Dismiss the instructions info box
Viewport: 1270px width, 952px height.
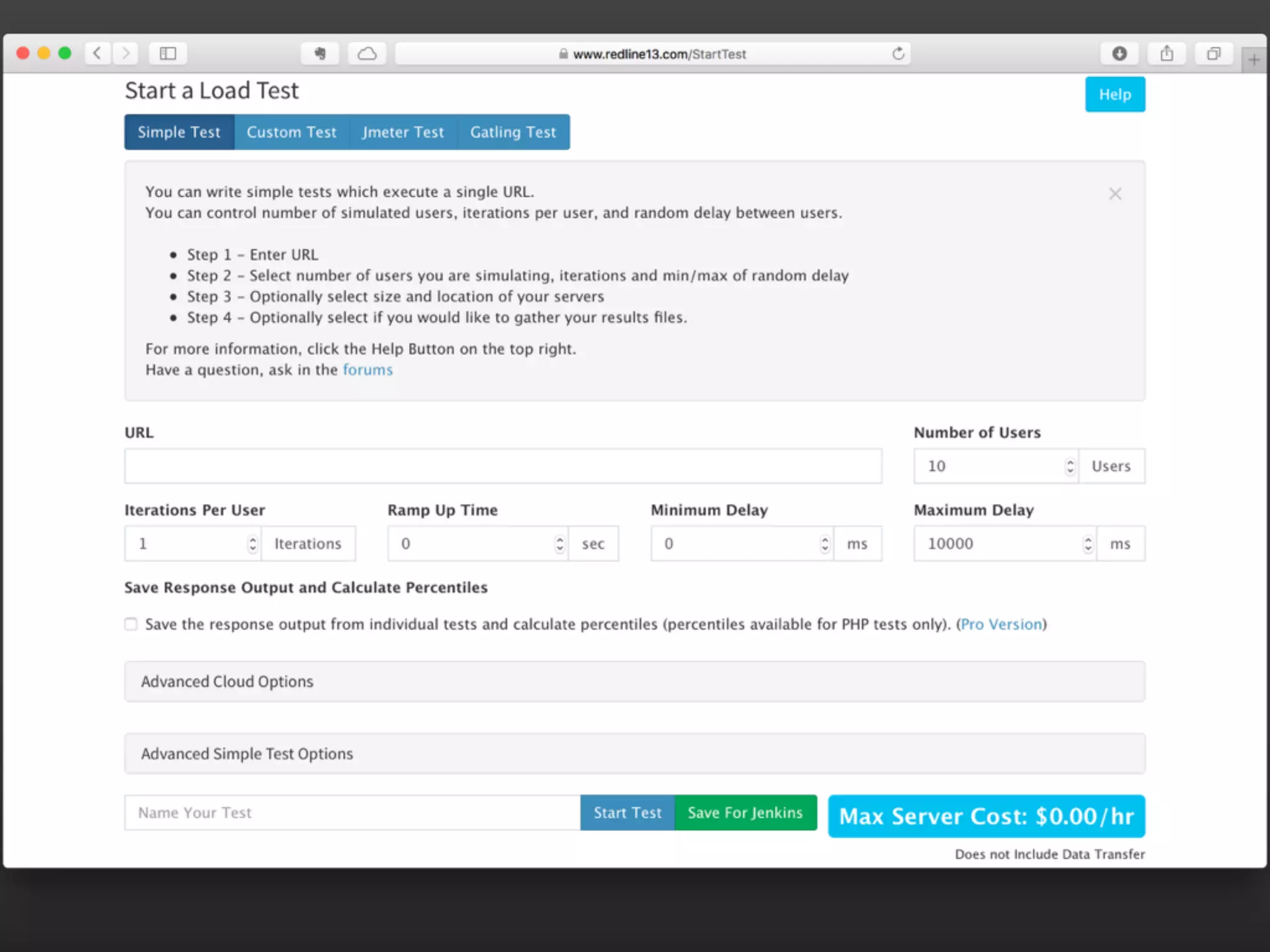point(1115,194)
